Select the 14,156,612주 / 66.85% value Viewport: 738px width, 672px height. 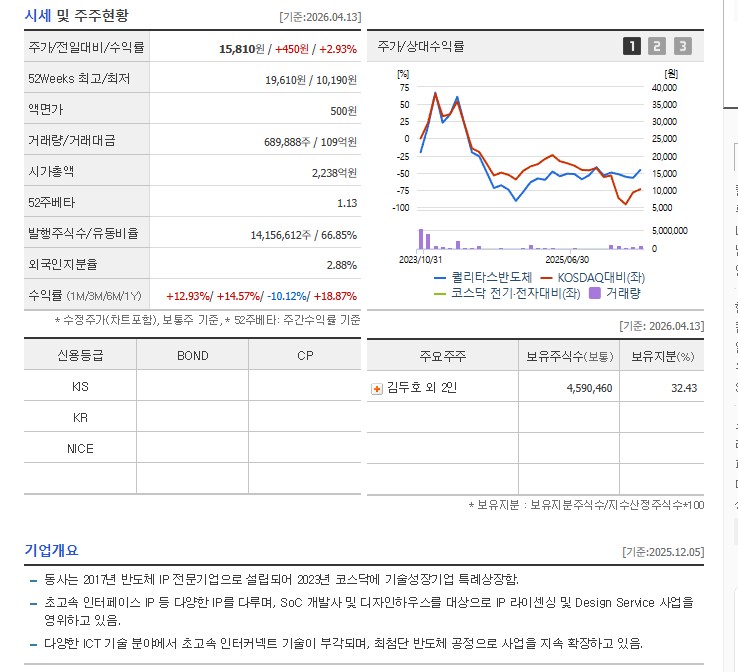(304, 235)
